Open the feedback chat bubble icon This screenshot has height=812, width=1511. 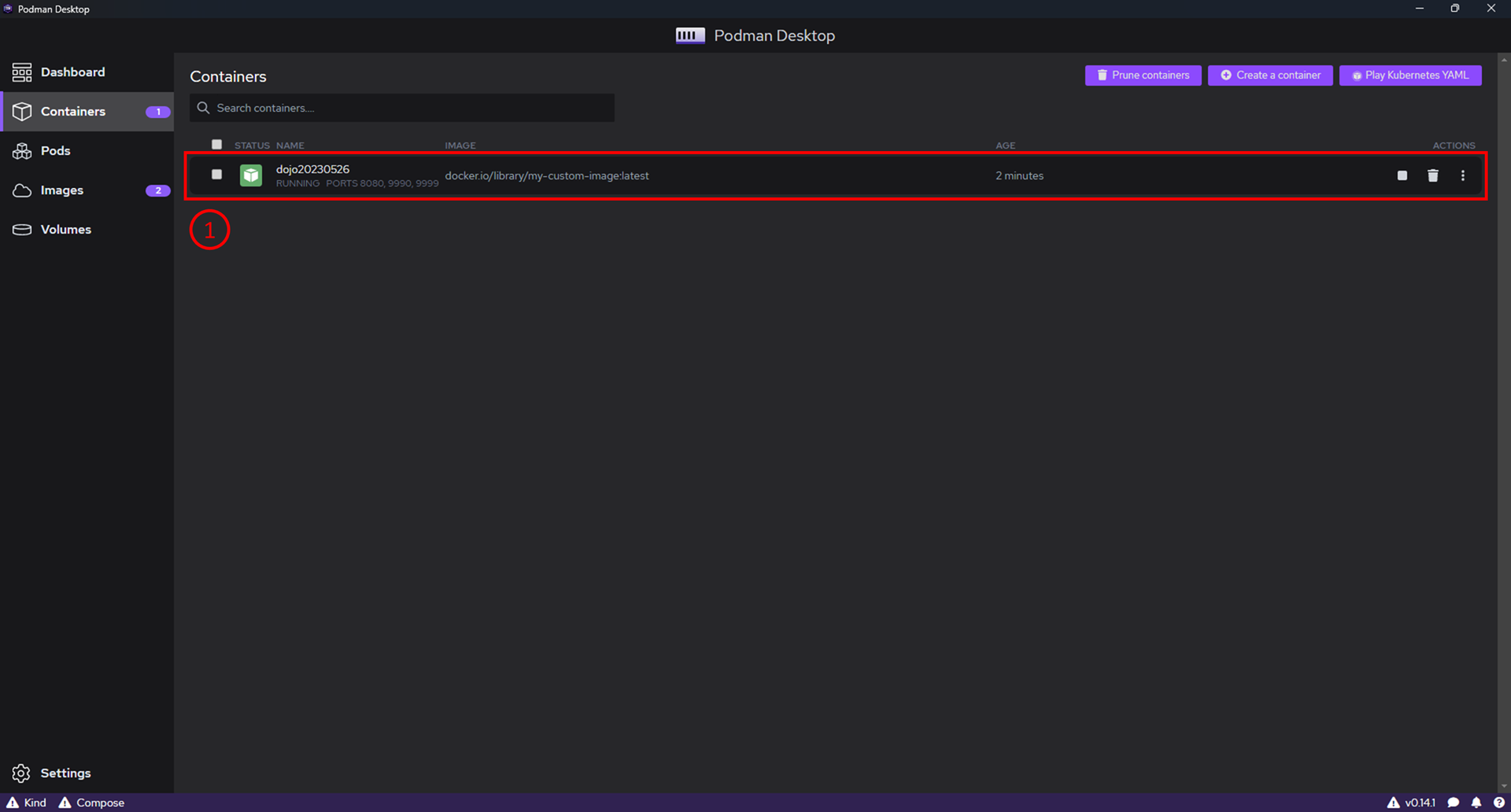(x=1454, y=803)
